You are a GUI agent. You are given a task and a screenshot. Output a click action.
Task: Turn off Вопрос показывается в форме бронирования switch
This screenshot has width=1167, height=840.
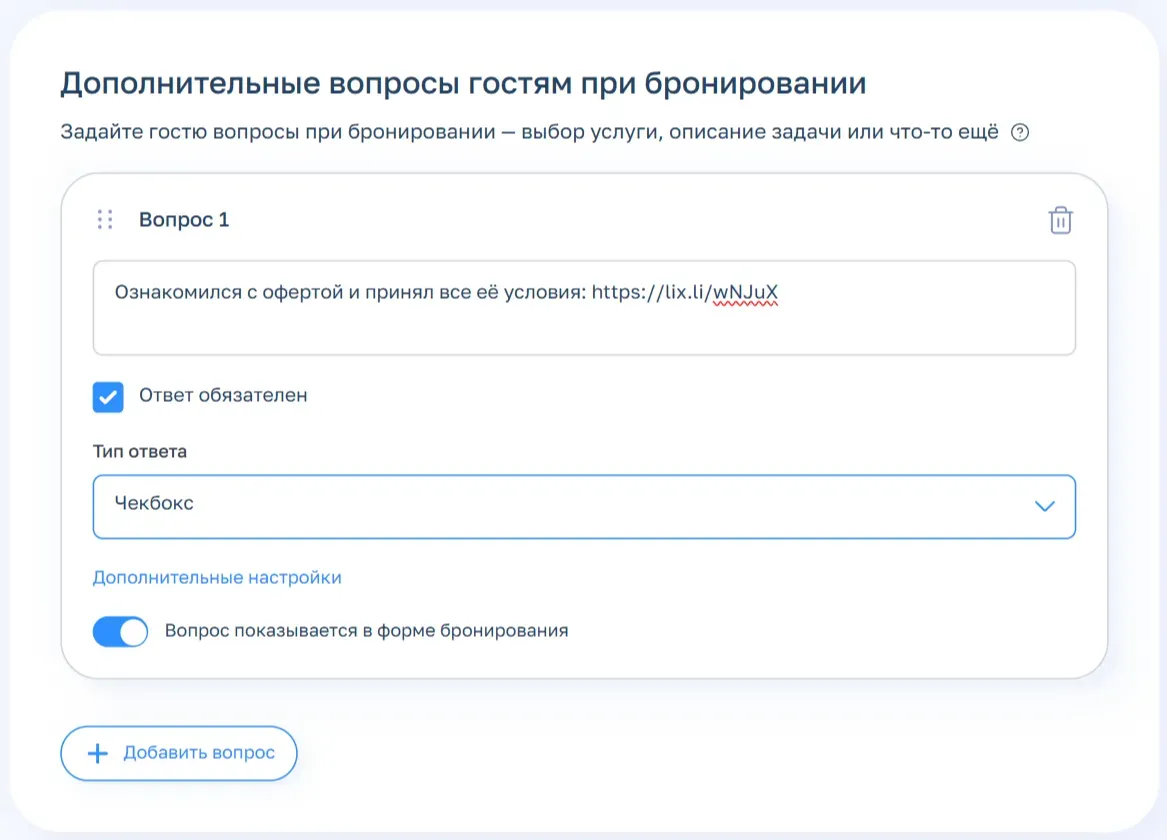coord(121,632)
